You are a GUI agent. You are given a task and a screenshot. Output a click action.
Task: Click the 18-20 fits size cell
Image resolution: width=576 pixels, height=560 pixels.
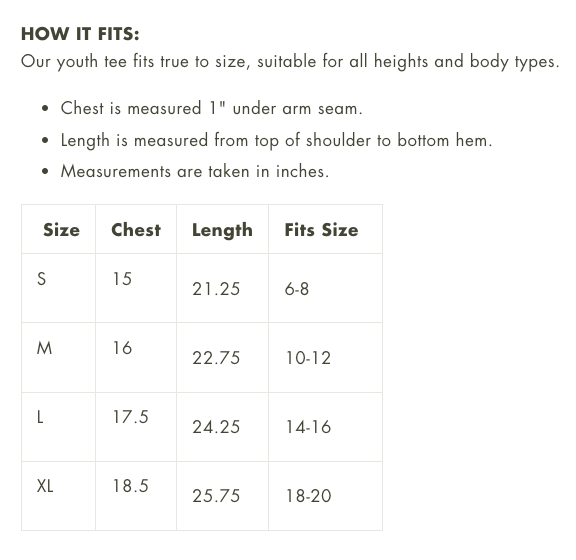point(309,496)
